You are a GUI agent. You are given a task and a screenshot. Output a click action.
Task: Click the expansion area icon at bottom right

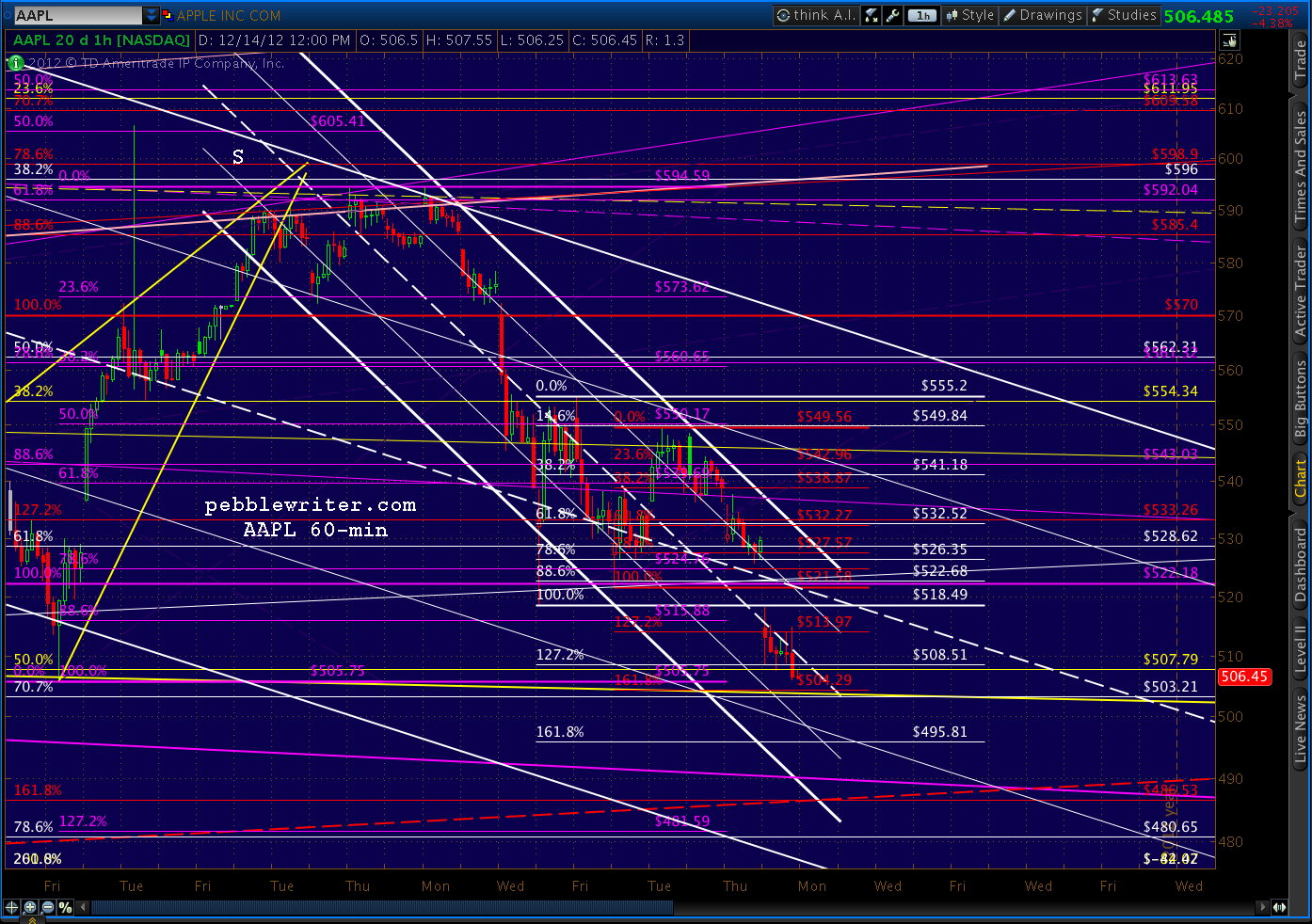point(1280,907)
